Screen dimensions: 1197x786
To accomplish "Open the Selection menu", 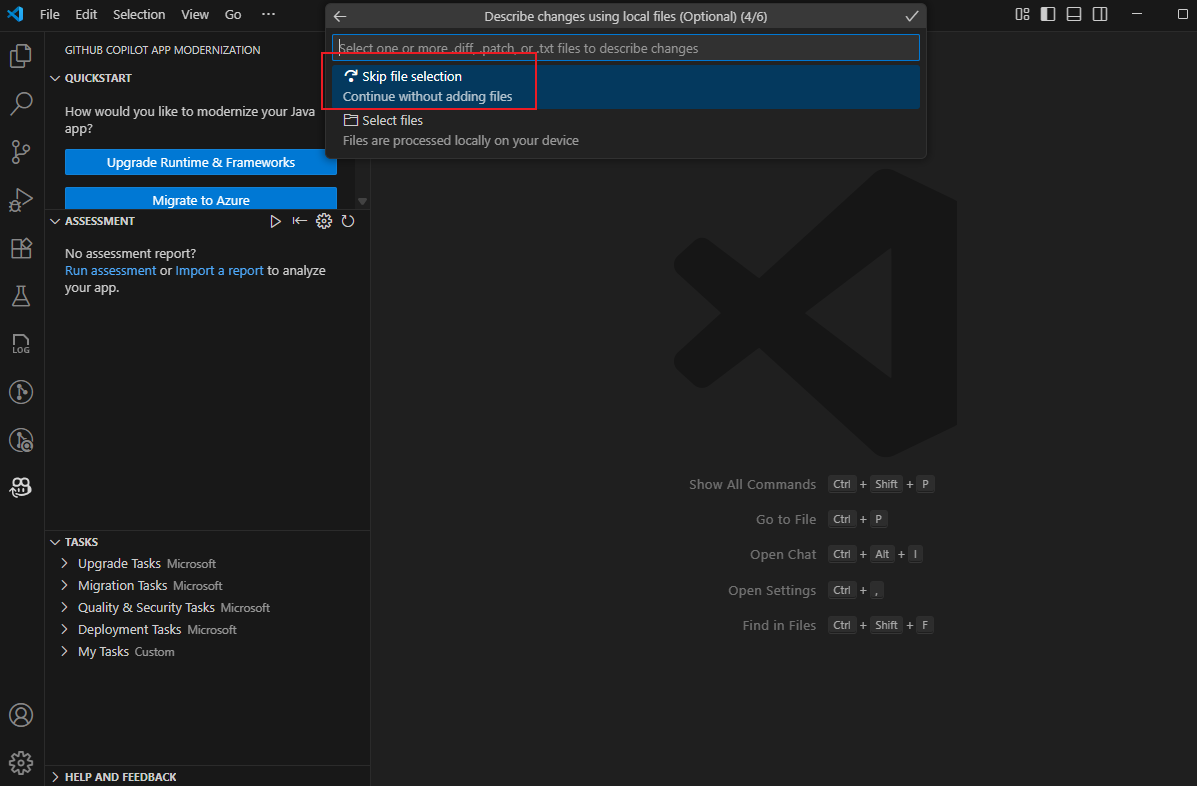I will (x=138, y=14).
